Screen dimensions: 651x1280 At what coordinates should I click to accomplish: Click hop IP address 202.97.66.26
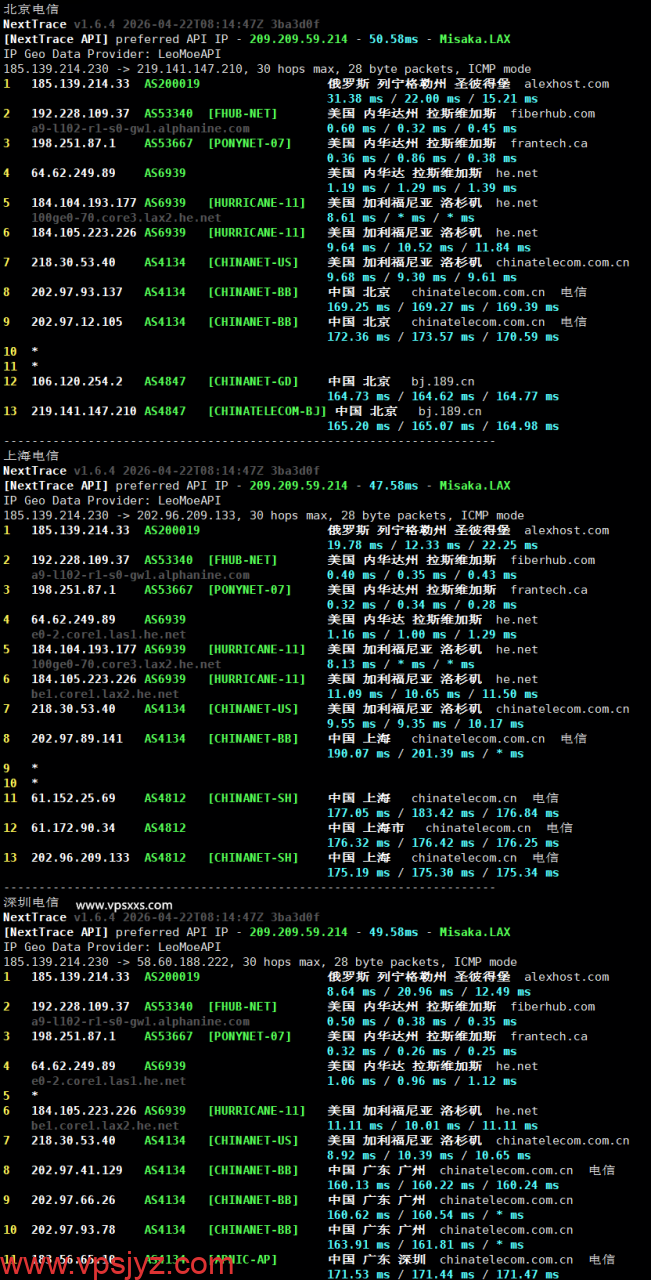pos(73,1201)
